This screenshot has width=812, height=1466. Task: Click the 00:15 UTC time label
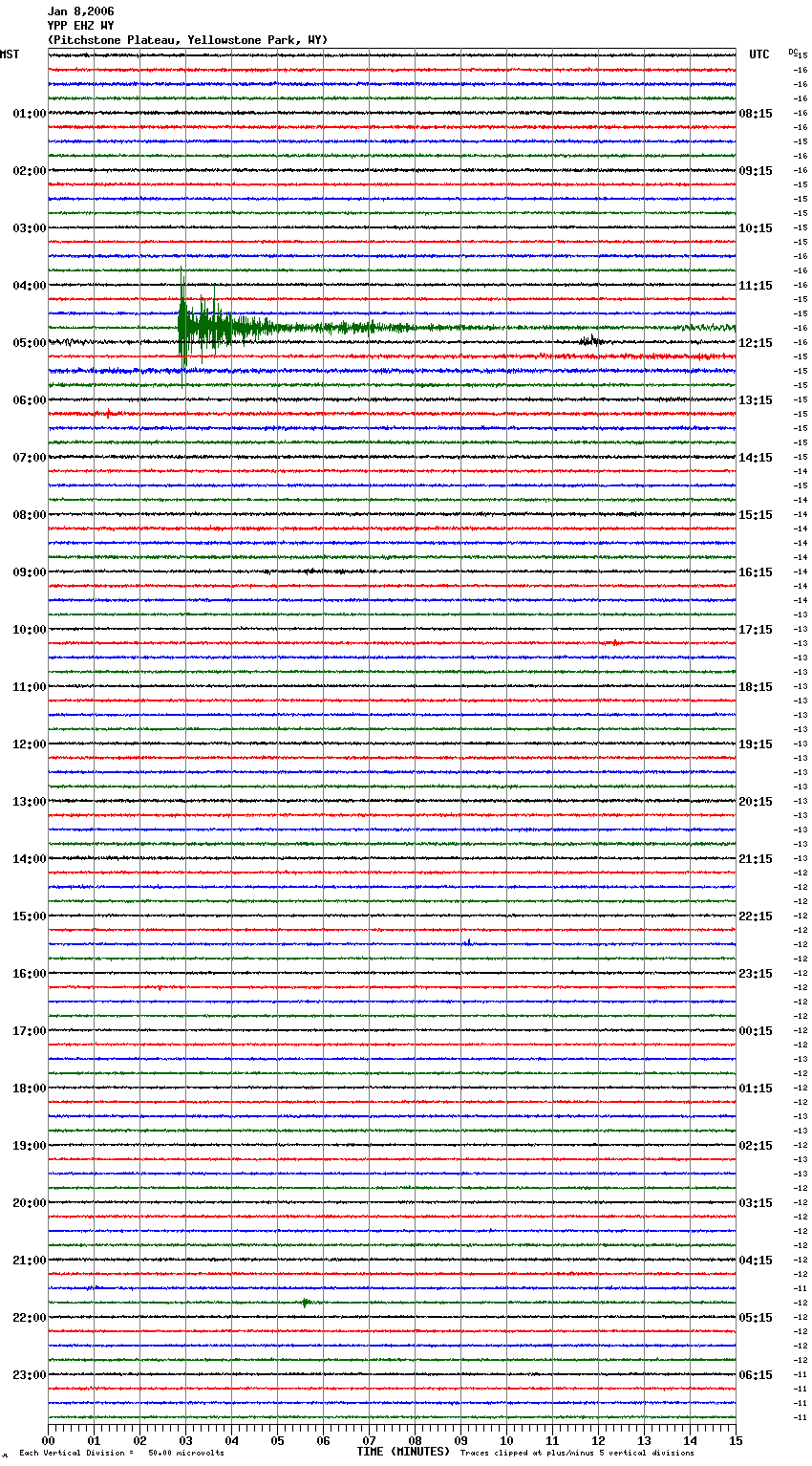pyautogui.click(x=756, y=1031)
